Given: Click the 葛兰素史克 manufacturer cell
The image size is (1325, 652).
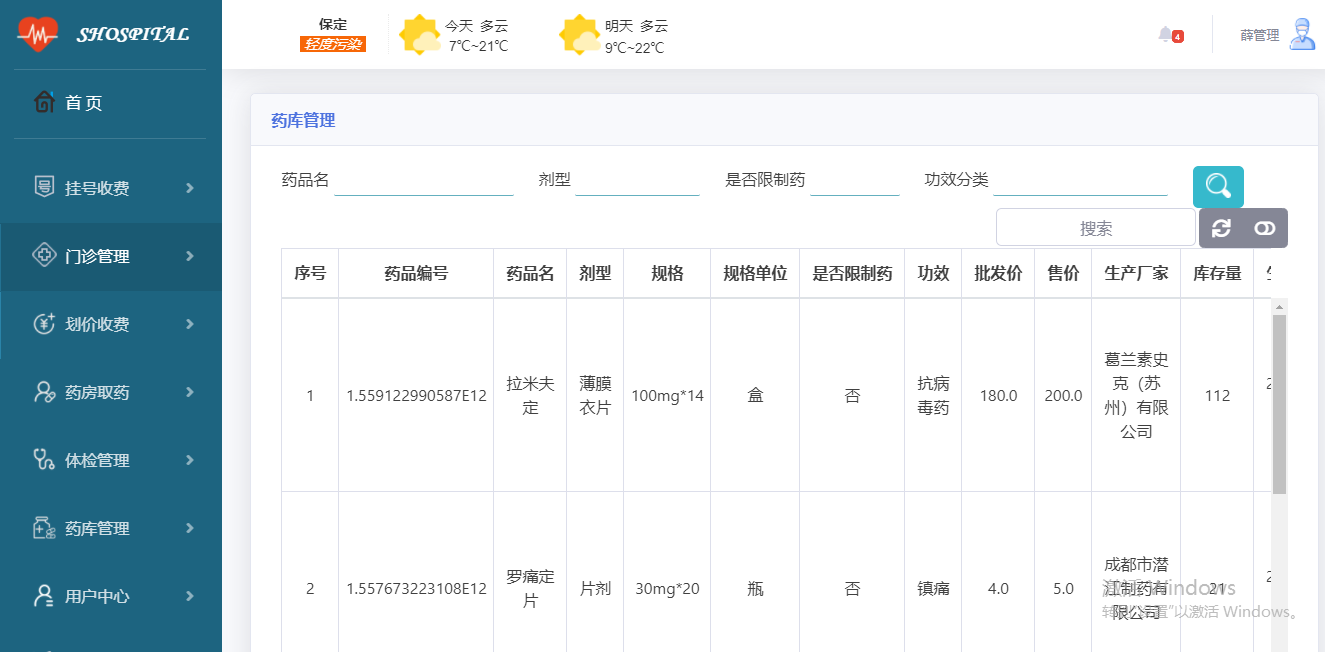Looking at the screenshot, I should tap(1136, 395).
